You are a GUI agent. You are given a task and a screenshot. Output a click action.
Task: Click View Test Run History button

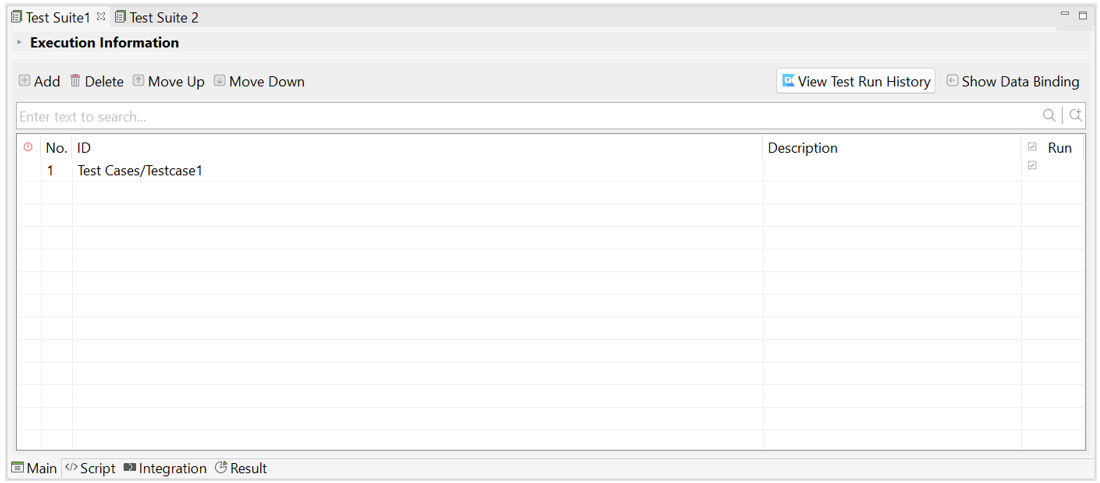856,82
